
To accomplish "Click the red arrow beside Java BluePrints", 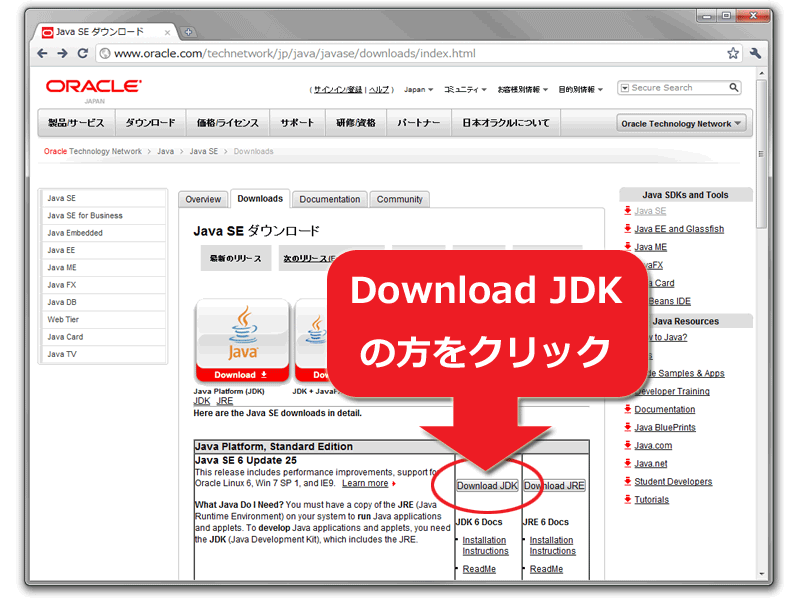I will pyautogui.click(x=628, y=427).
